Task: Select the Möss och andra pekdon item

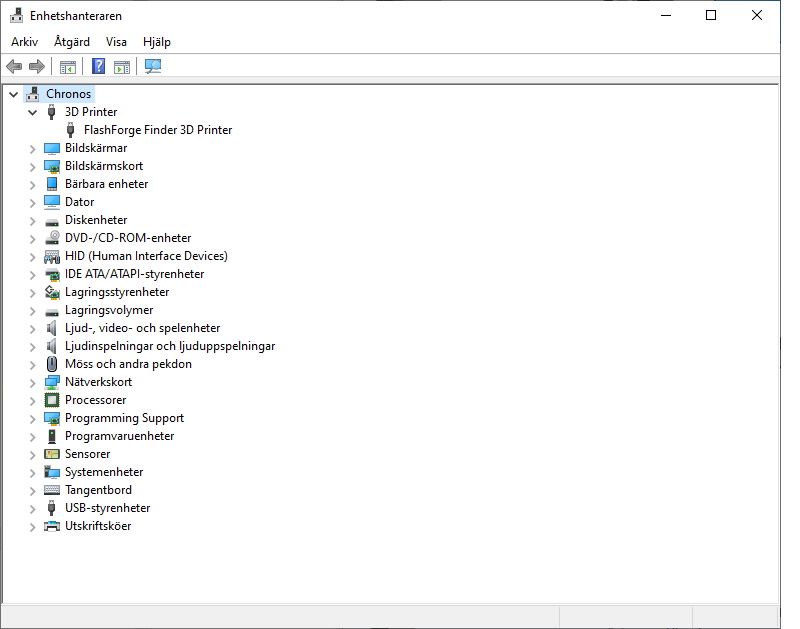Action: point(128,364)
